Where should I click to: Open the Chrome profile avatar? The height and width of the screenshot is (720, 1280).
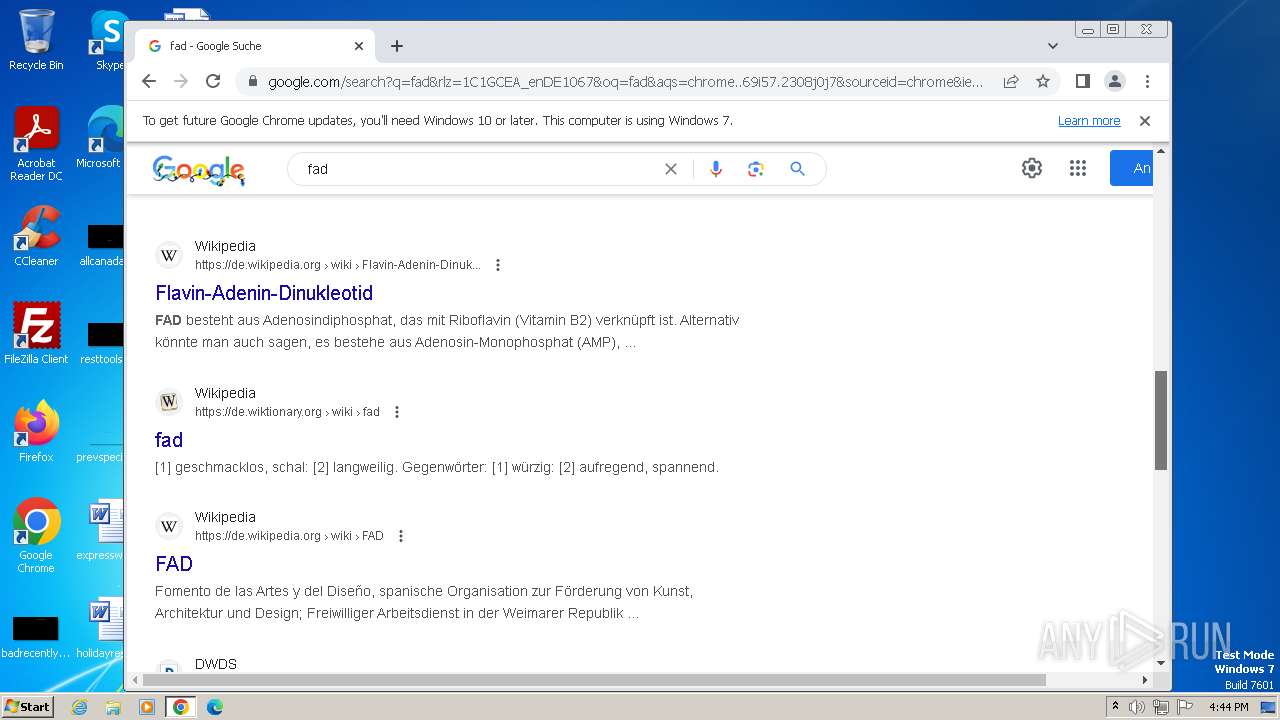[1115, 81]
